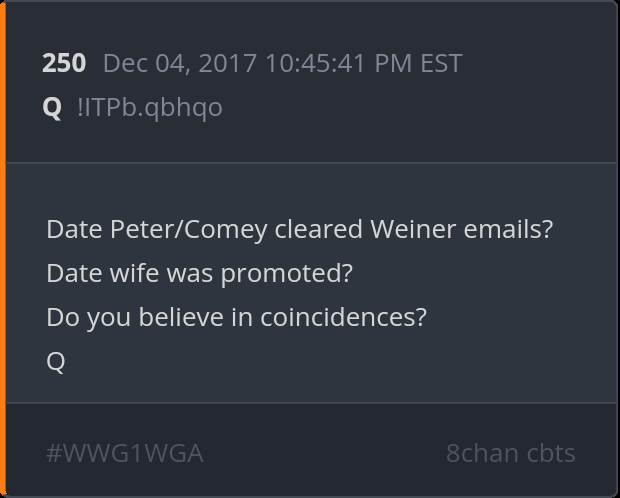Click the line "Date wife was promoted?"

click(200, 273)
